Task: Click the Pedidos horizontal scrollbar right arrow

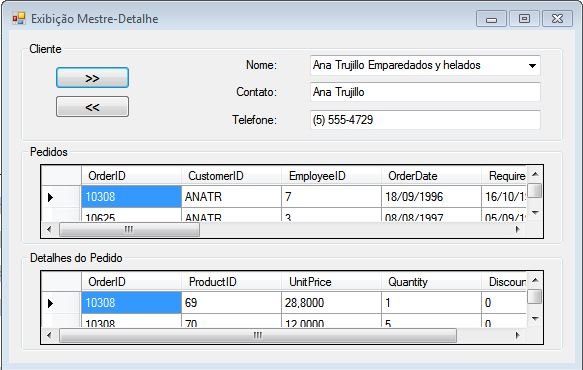Action: pyautogui.click(x=518, y=229)
